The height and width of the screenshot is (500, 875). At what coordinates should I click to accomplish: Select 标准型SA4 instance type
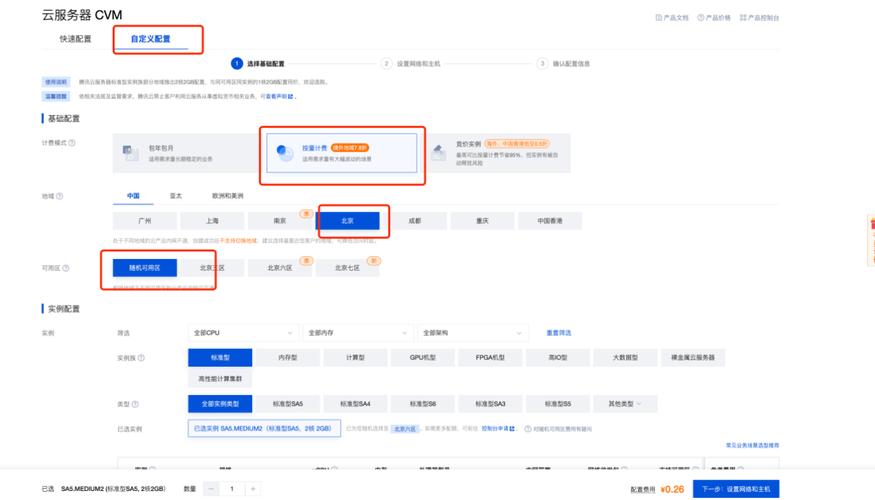point(355,404)
